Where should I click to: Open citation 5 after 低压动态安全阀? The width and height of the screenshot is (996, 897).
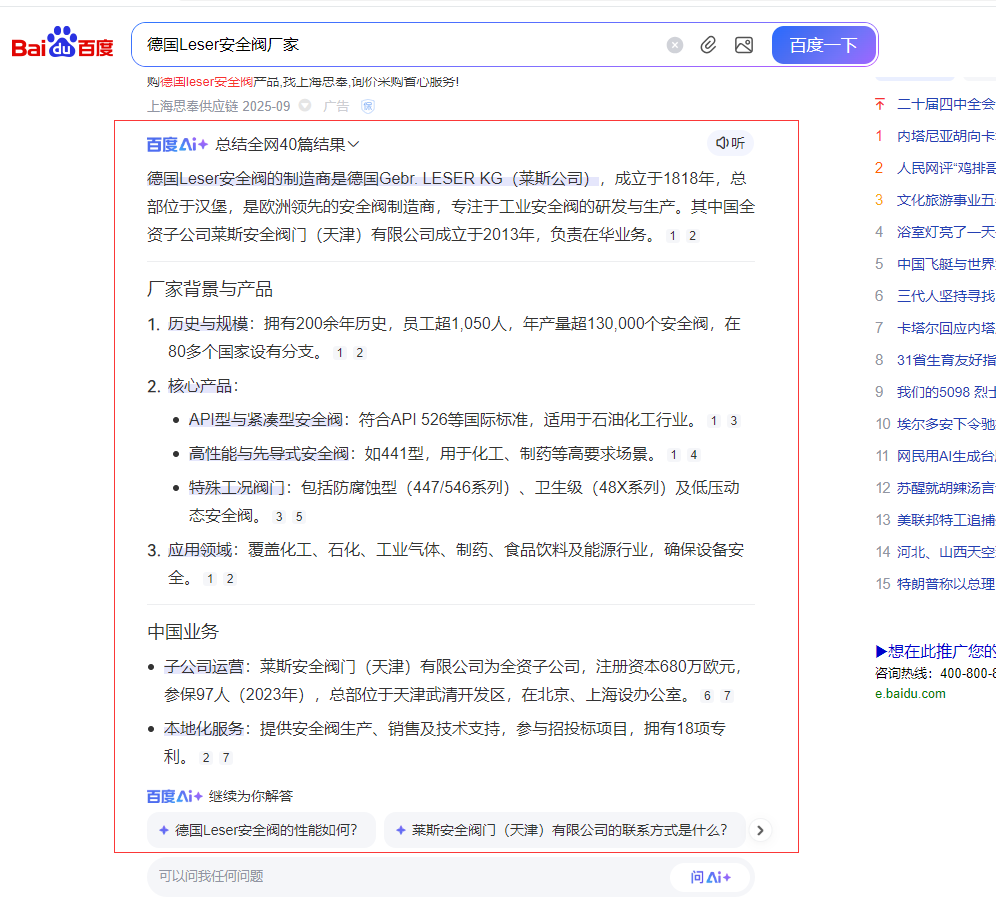pos(298,517)
